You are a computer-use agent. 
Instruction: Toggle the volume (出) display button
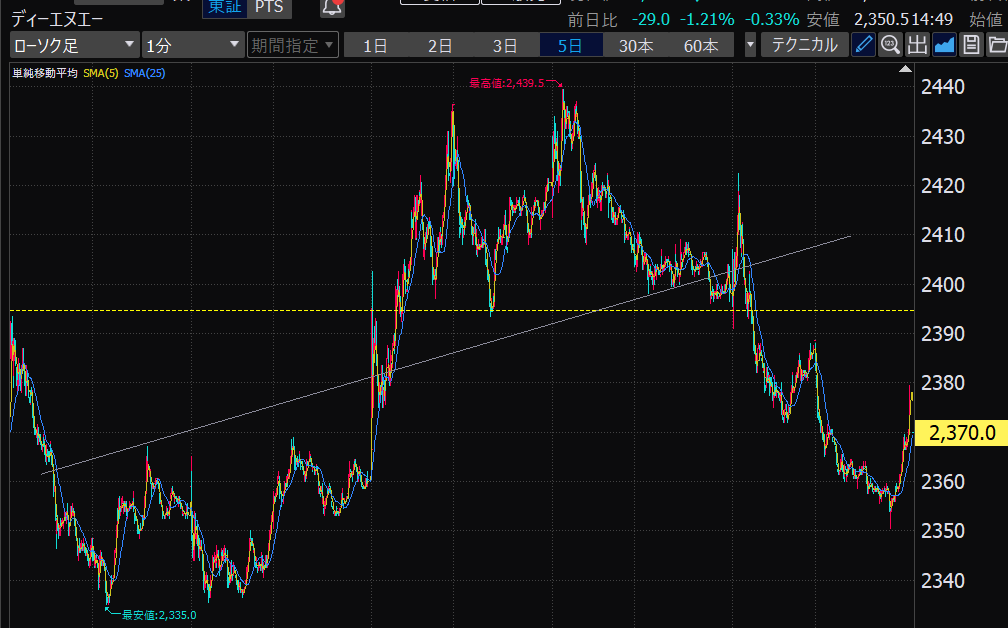tap(917, 45)
